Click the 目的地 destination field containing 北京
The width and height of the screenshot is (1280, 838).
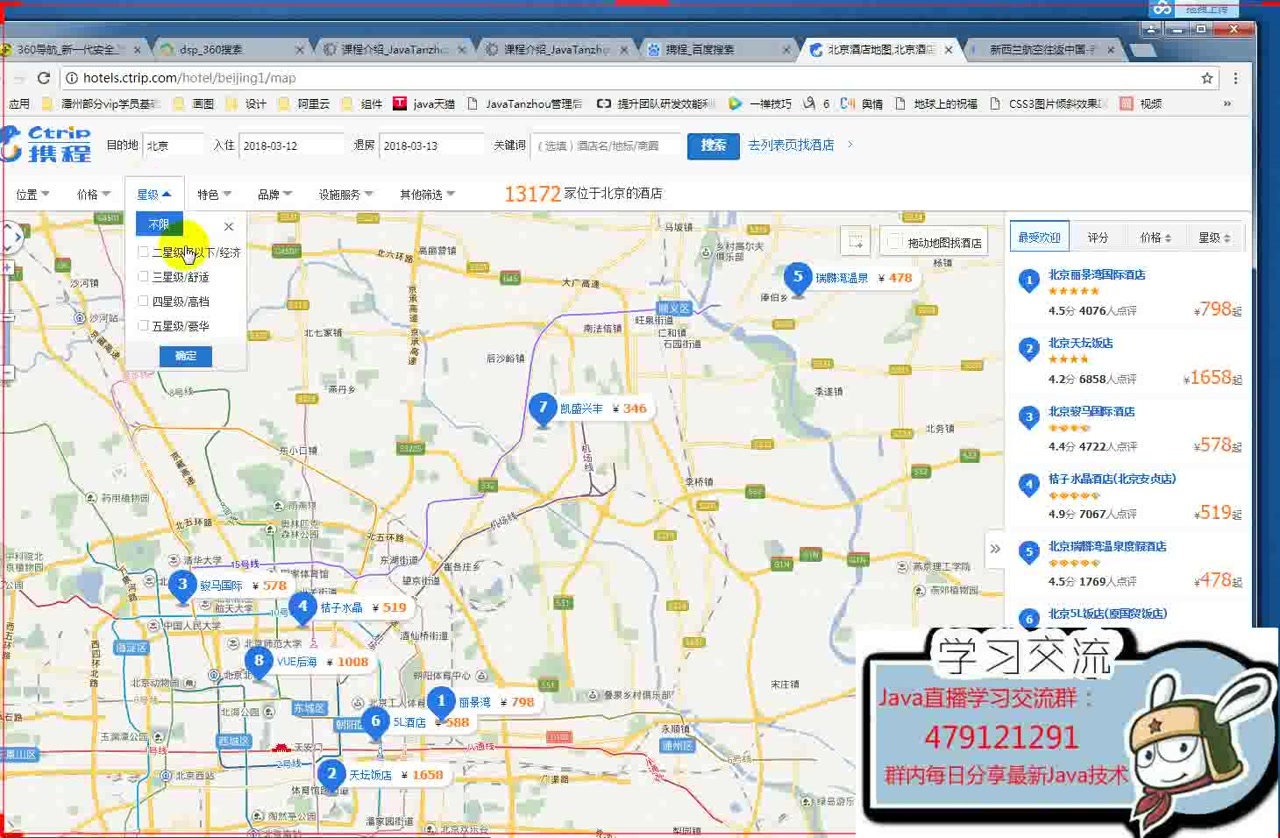173,145
